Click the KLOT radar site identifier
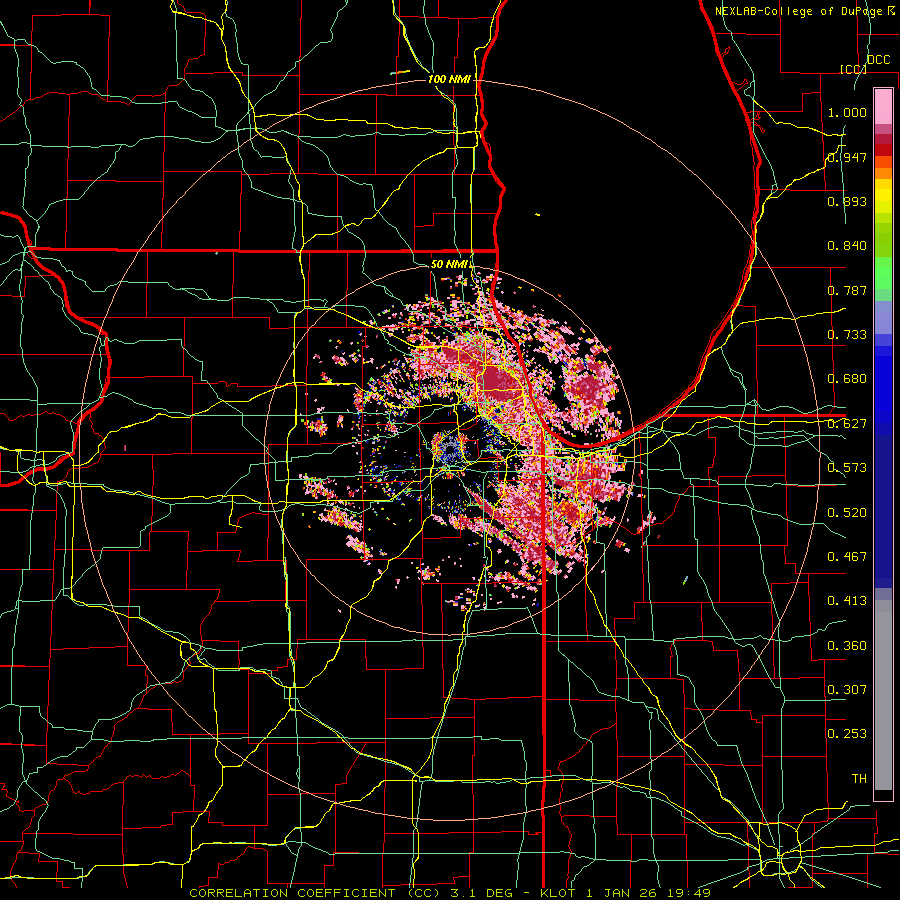This screenshot has width=900, height=900. [558, 893]
